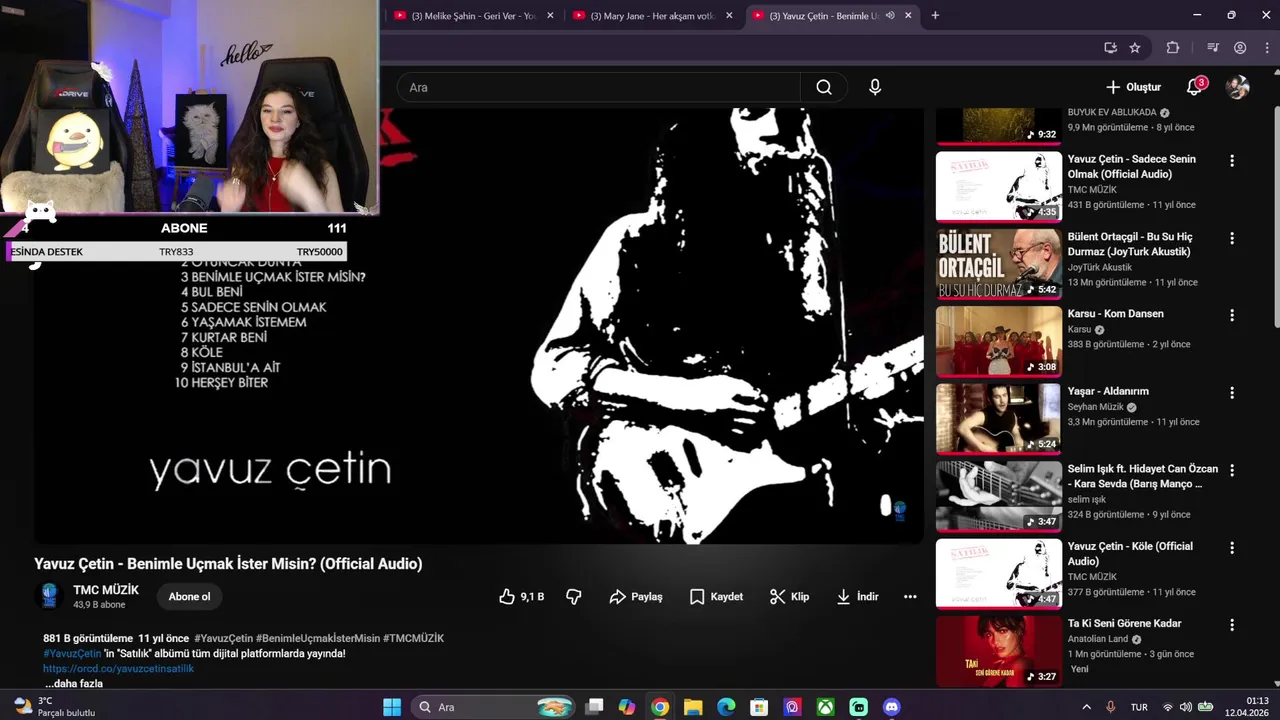Click Windows taskbar Ara search box
This screenshot has height=720, width=1280.
[492, 707]
